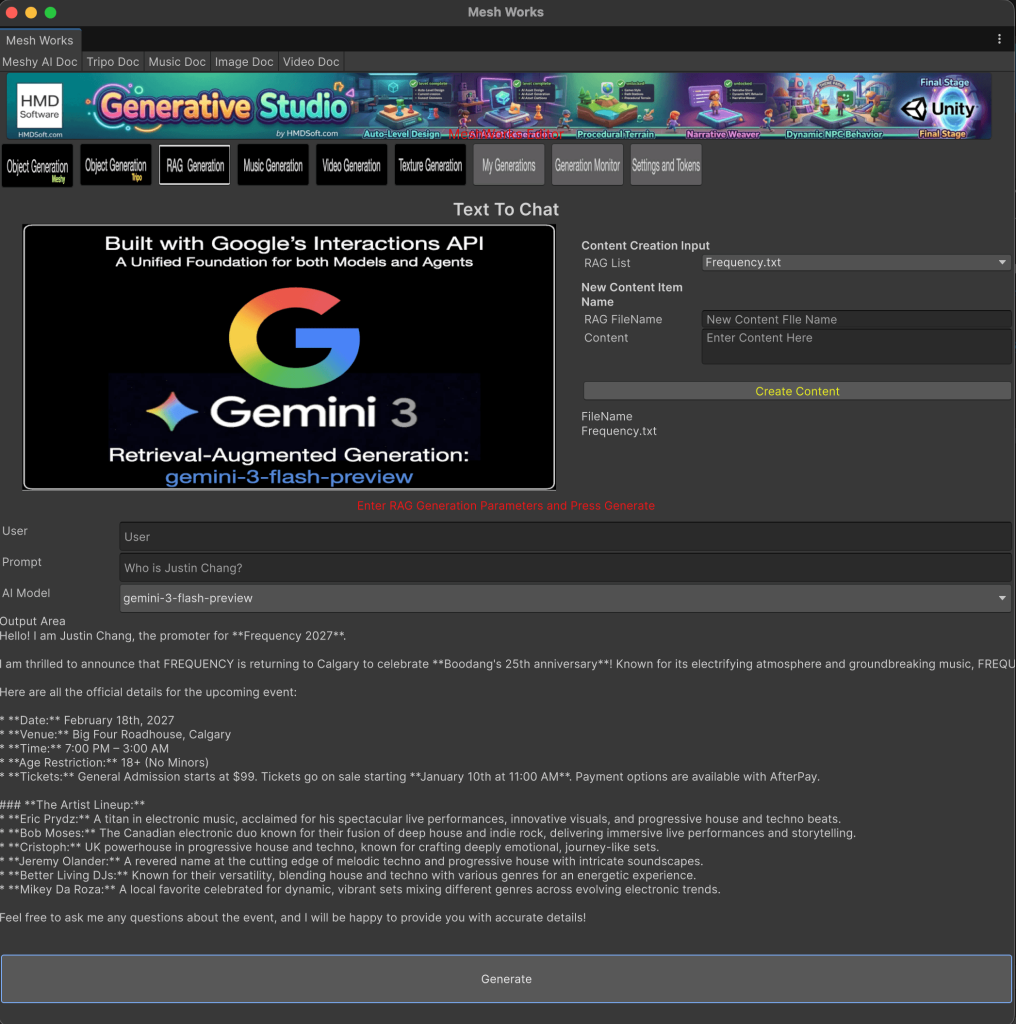This screenshot has height=1024, width=1016.
Task: Expand the RAG List dropdown
Action: tap(856, 263)
